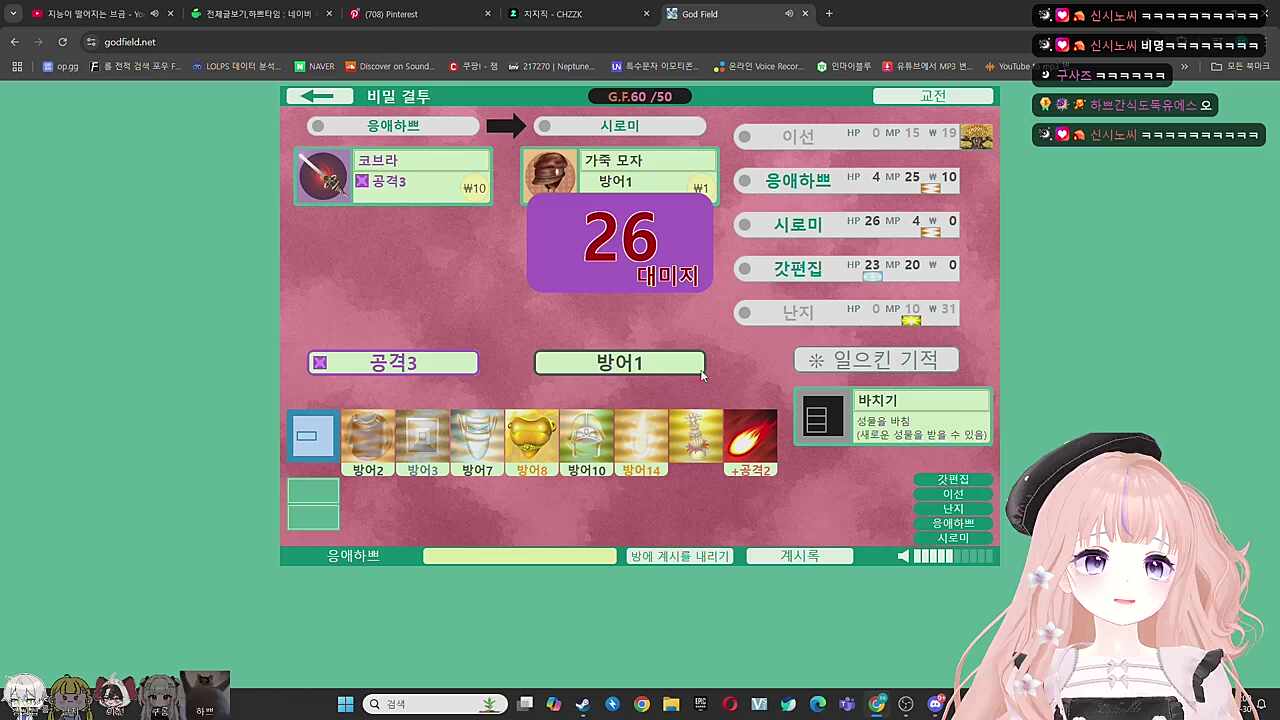This screenshot has width=1280, height=720.
Task: Click the 코브라 attack card image
Action: 324,176
